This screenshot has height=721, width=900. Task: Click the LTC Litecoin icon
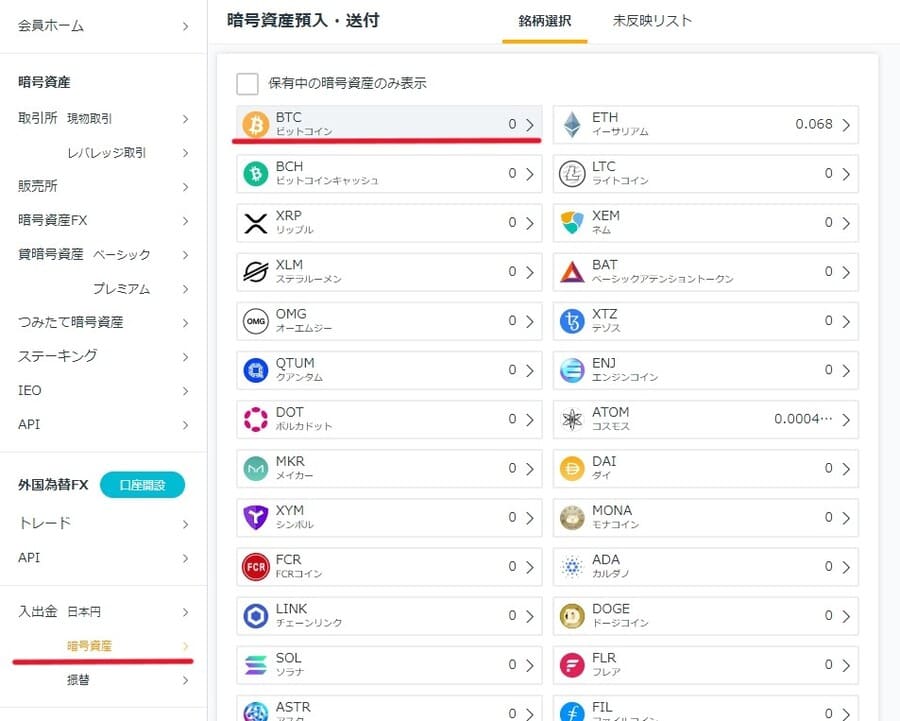pos(573,173)
